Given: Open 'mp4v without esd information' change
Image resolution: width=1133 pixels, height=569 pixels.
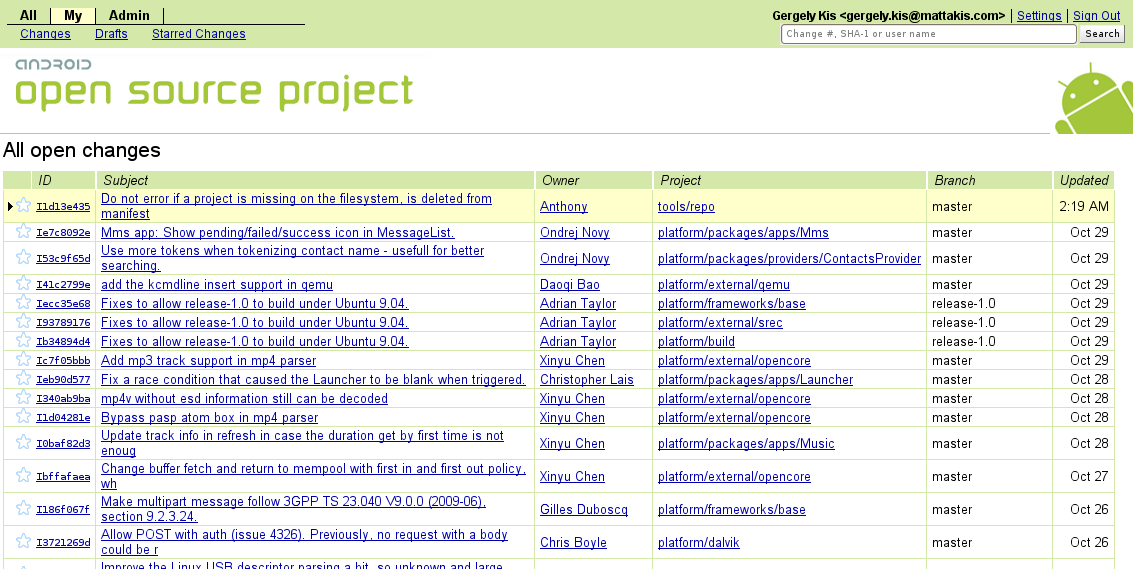Looking at the screenshot, I should pos(244,398).
